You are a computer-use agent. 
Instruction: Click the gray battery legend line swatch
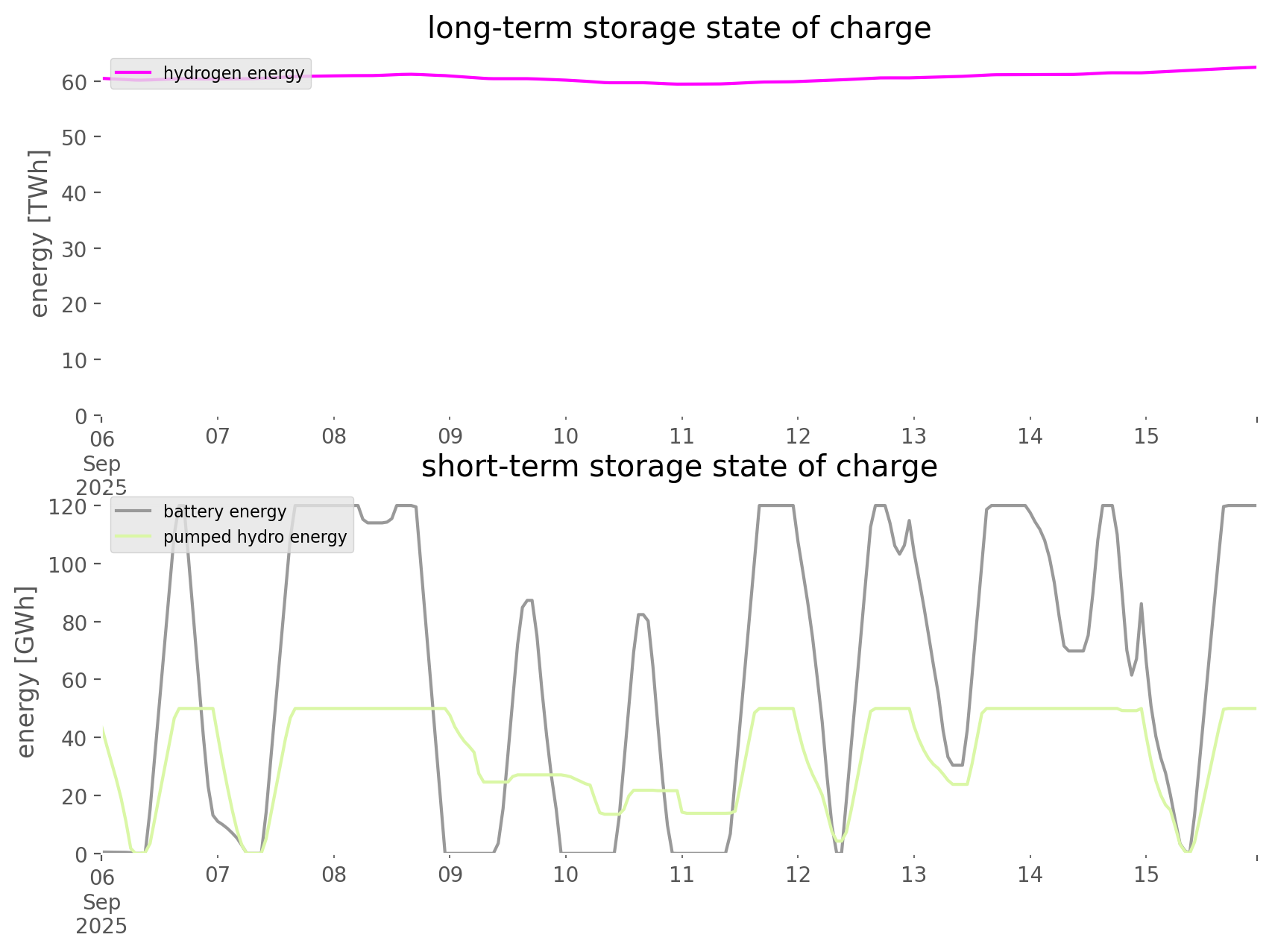[x=134, y=511]
